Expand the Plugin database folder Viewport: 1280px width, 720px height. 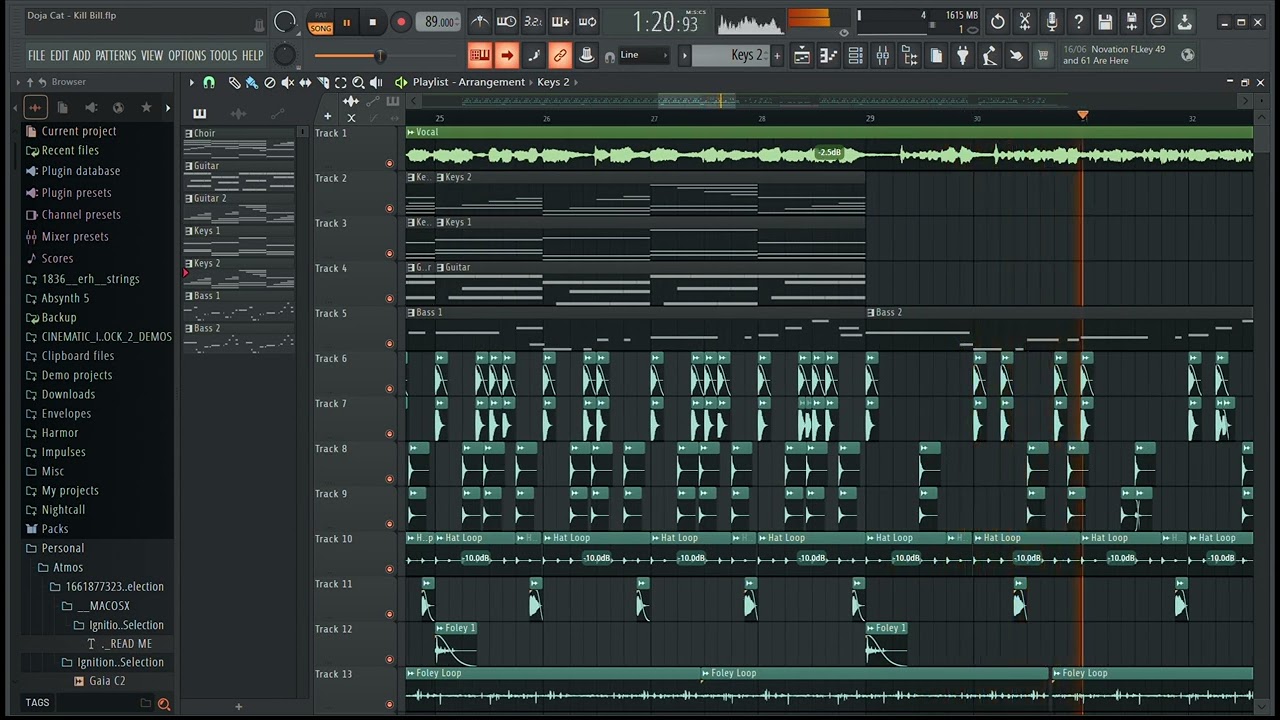pyautogui.click(x=81, y=171)
